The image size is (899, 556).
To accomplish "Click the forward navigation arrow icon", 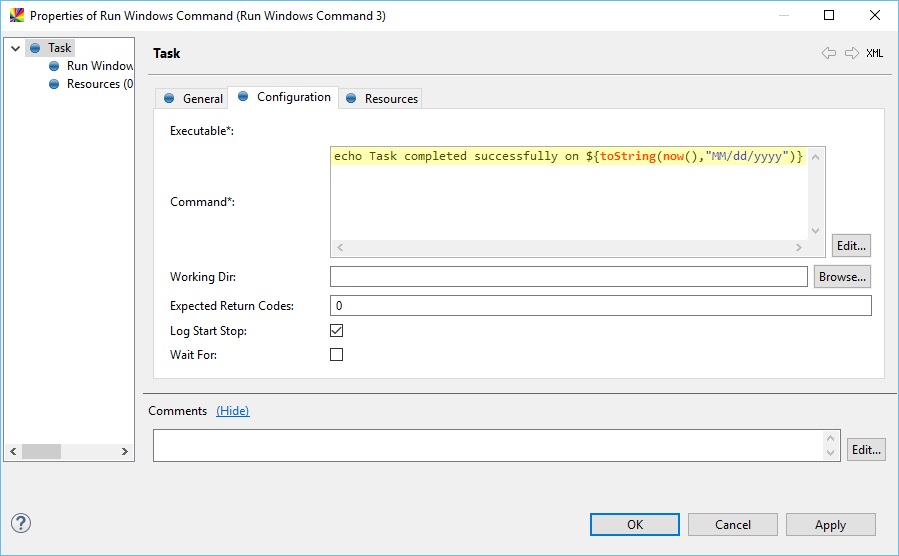I will 851,53.
